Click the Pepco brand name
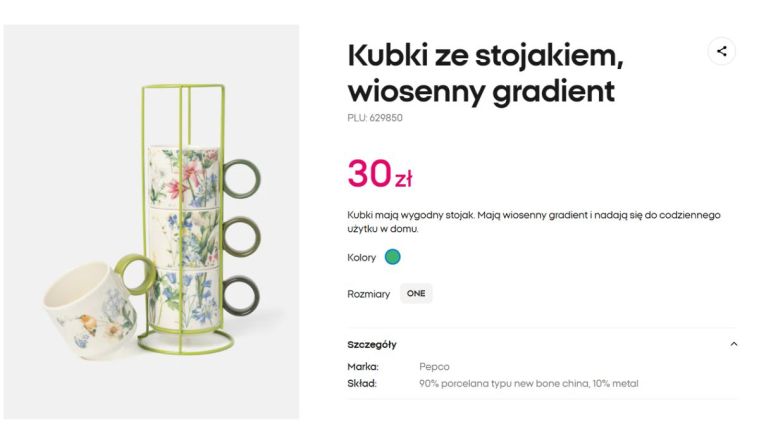Viewport: 759px width, 443px height. [x=434, y=367]
